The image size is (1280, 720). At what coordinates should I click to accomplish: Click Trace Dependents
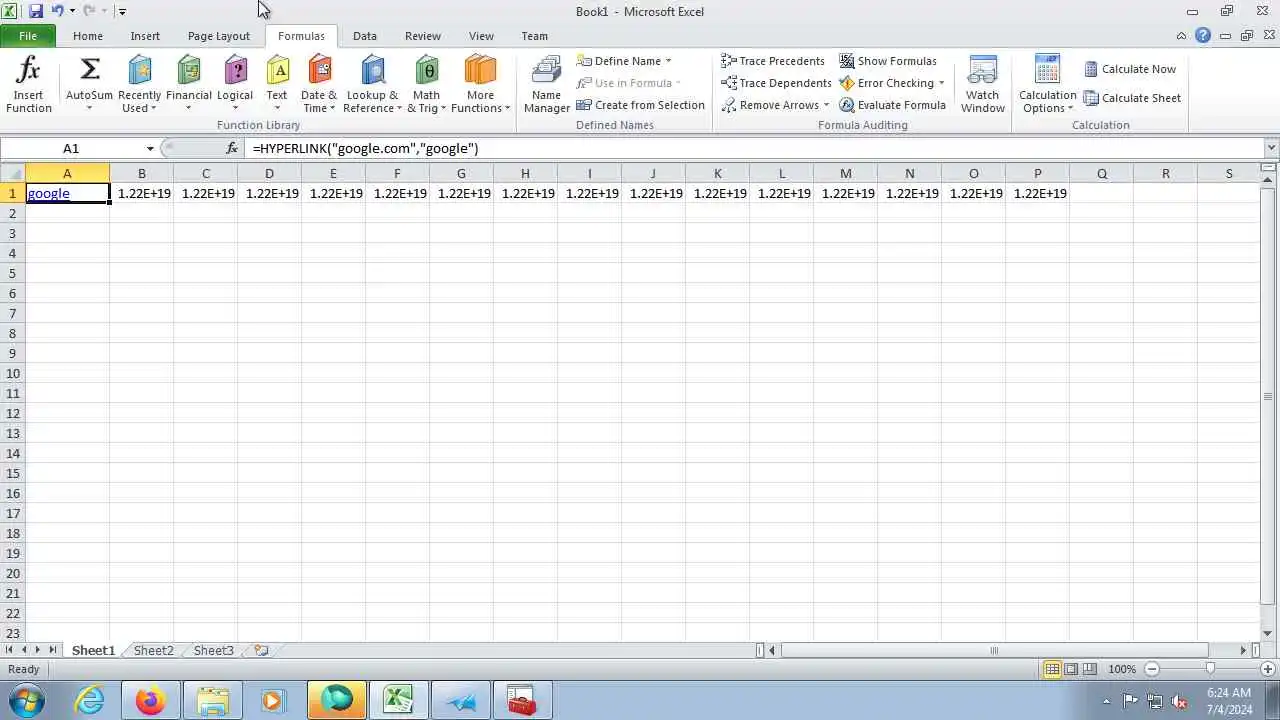(x=776, y=83)
